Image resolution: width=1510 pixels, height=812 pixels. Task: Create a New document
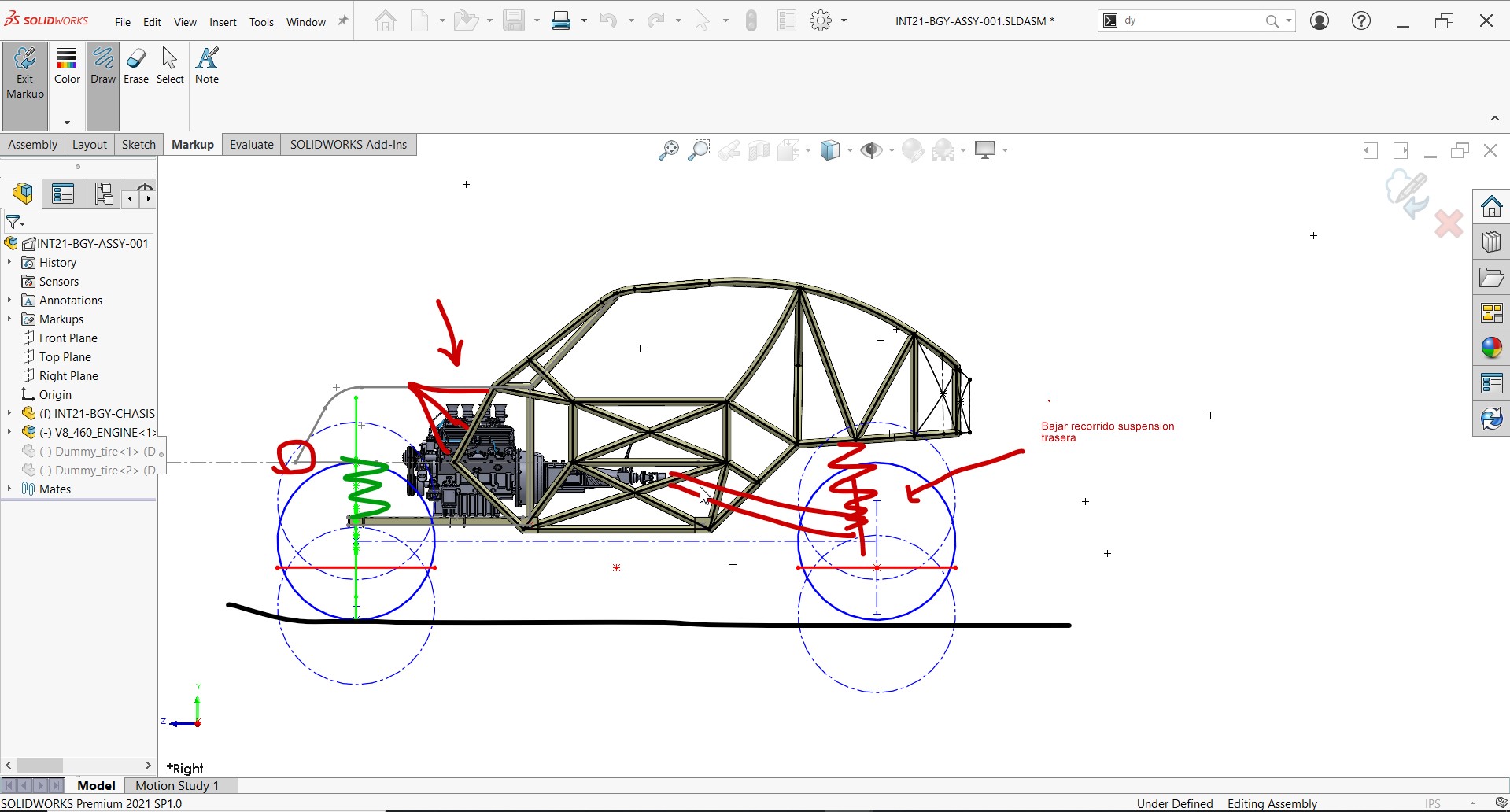pos(420,20)
